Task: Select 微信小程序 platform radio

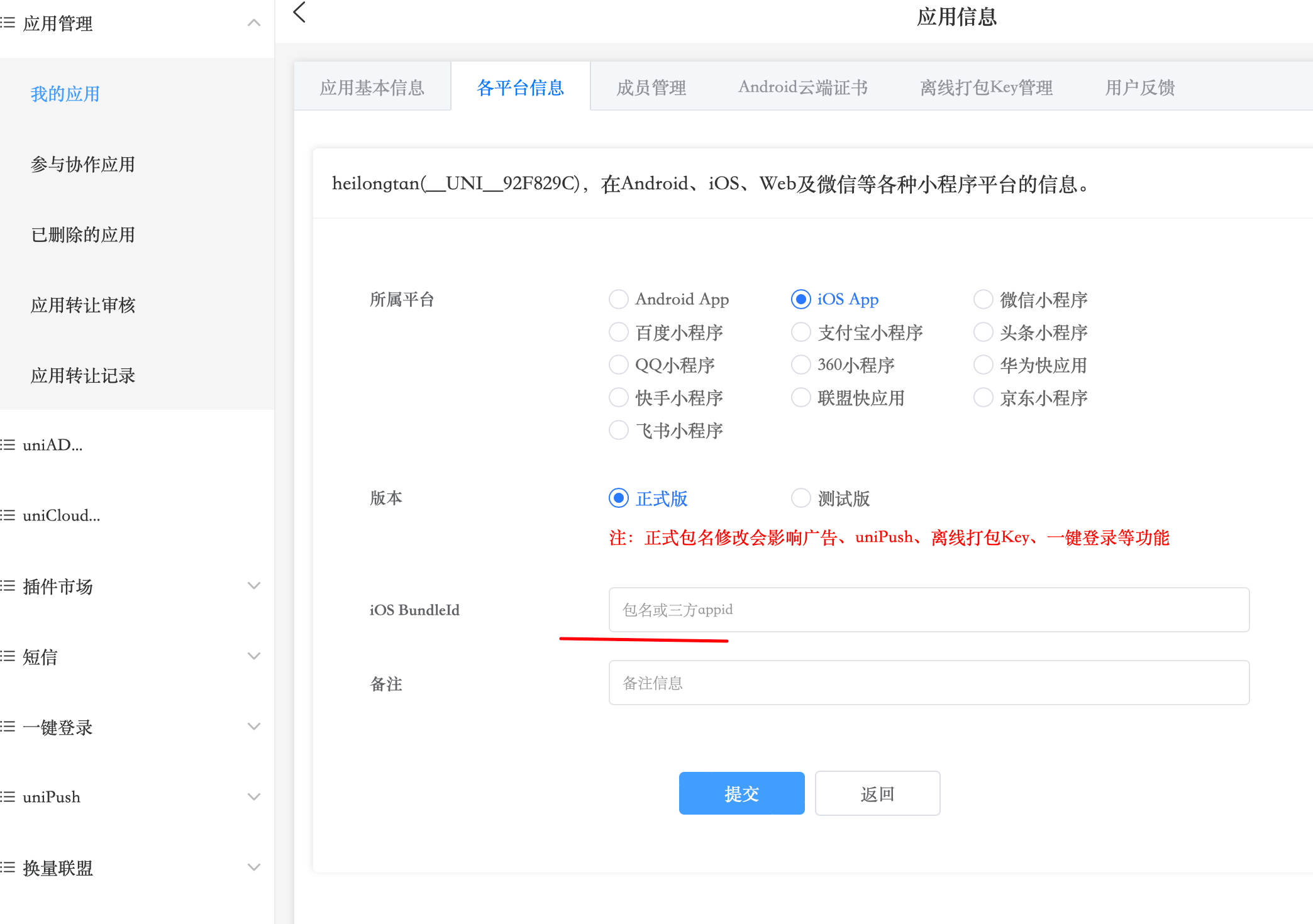Action: [x=983, y=299]
